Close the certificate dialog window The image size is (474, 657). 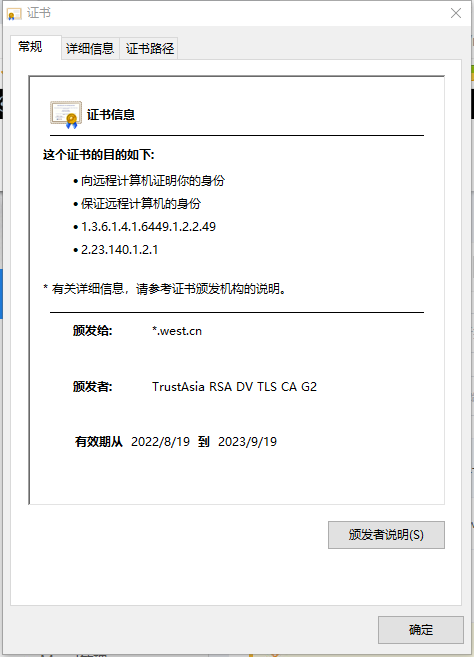click(456, 13)
